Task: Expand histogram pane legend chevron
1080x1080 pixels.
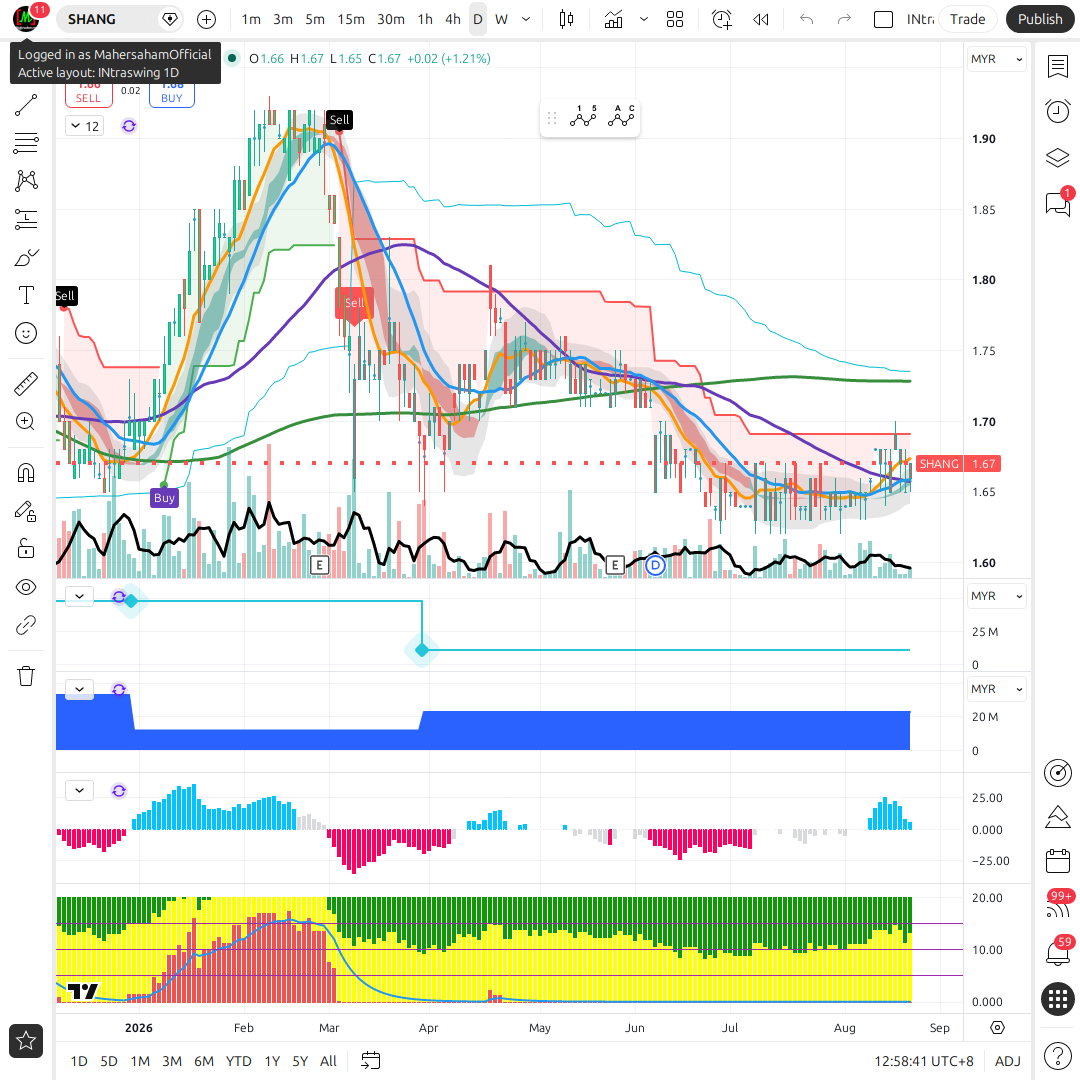Action: [x=79, y=790]
